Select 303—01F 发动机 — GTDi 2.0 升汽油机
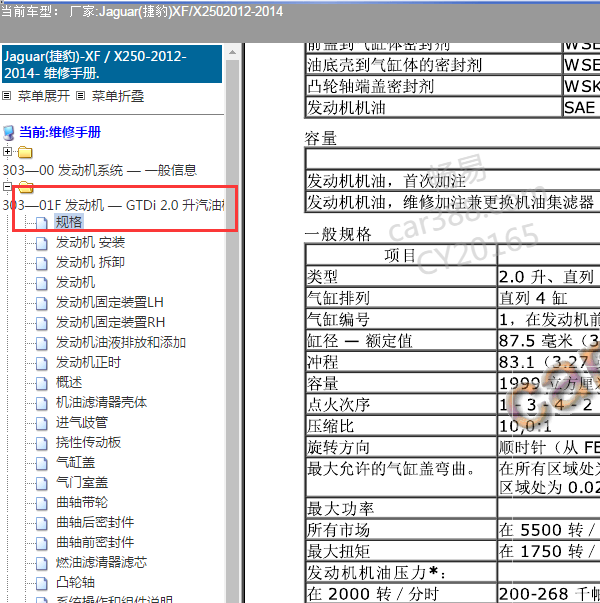Image resolution: width=600 pixels, height=603 pixels. (113, 205)
